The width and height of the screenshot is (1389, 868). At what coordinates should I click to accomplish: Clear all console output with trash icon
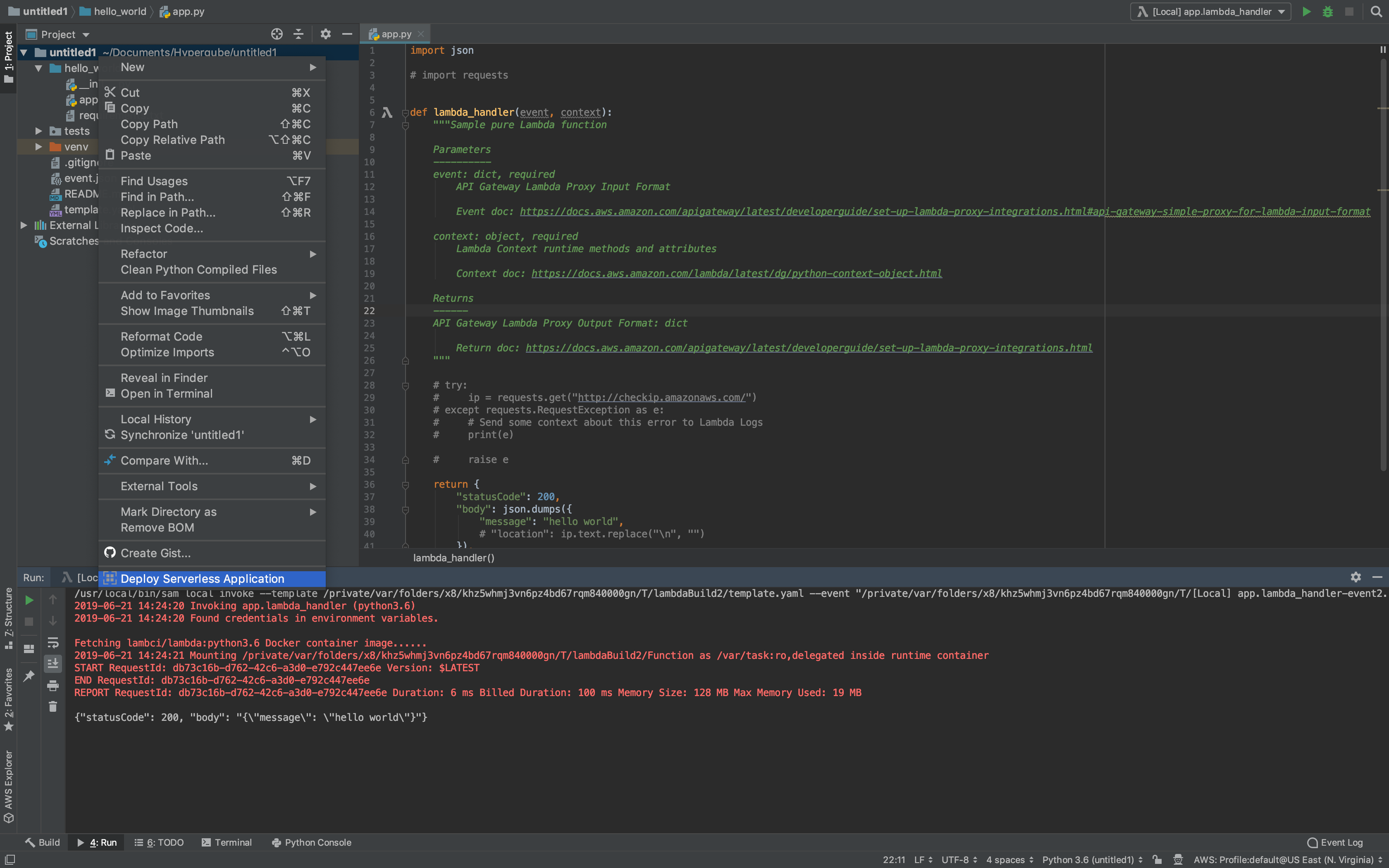coord(53,706)
